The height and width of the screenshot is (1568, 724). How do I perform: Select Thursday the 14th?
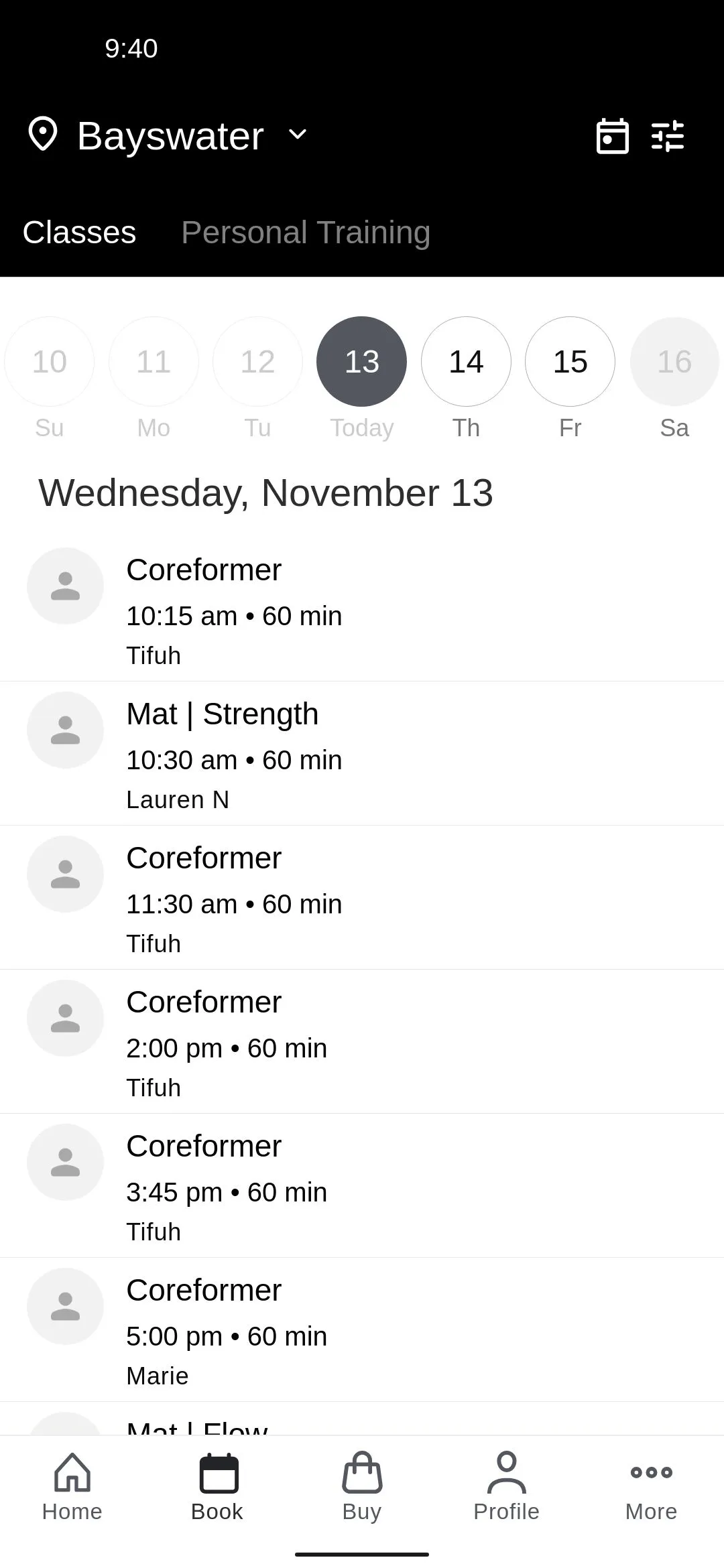[466, 362]
